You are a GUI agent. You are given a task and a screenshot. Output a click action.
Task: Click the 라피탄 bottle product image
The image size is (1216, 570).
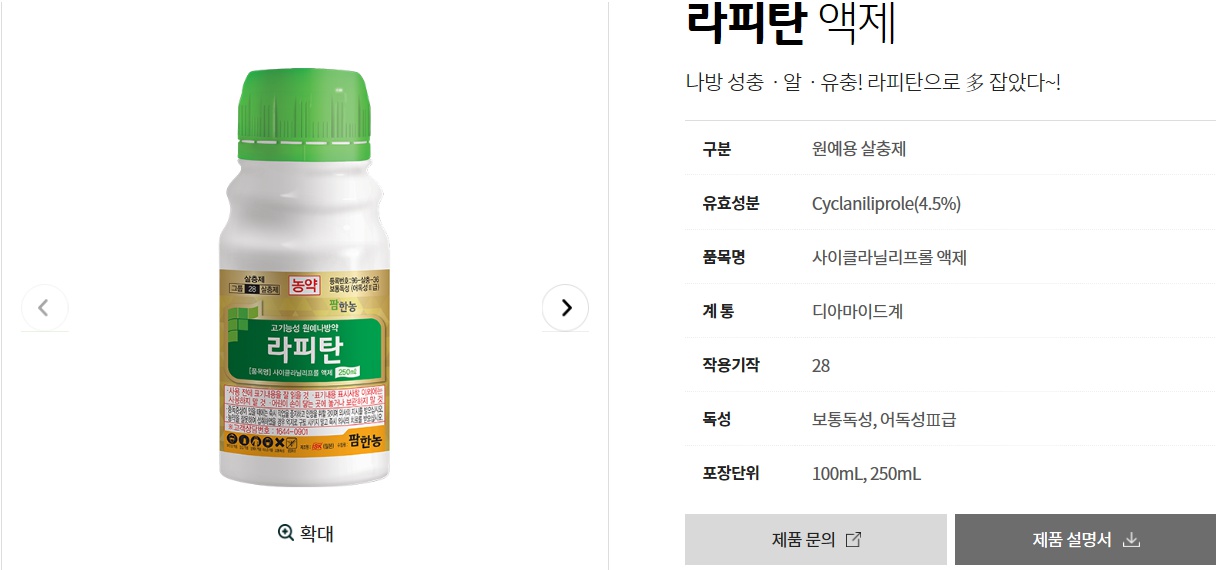pos(306,278)
